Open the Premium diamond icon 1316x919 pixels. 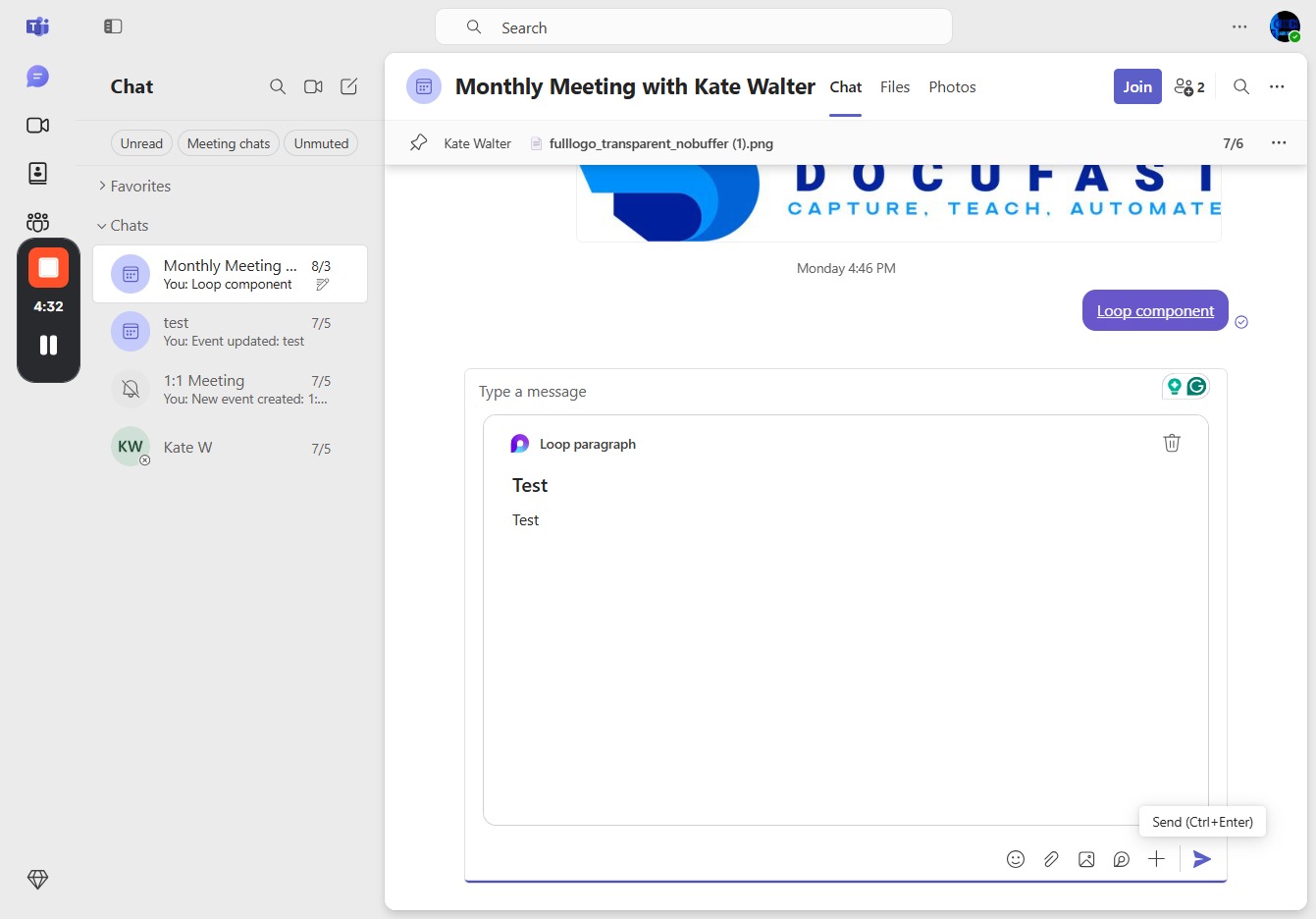click(37, 879)
